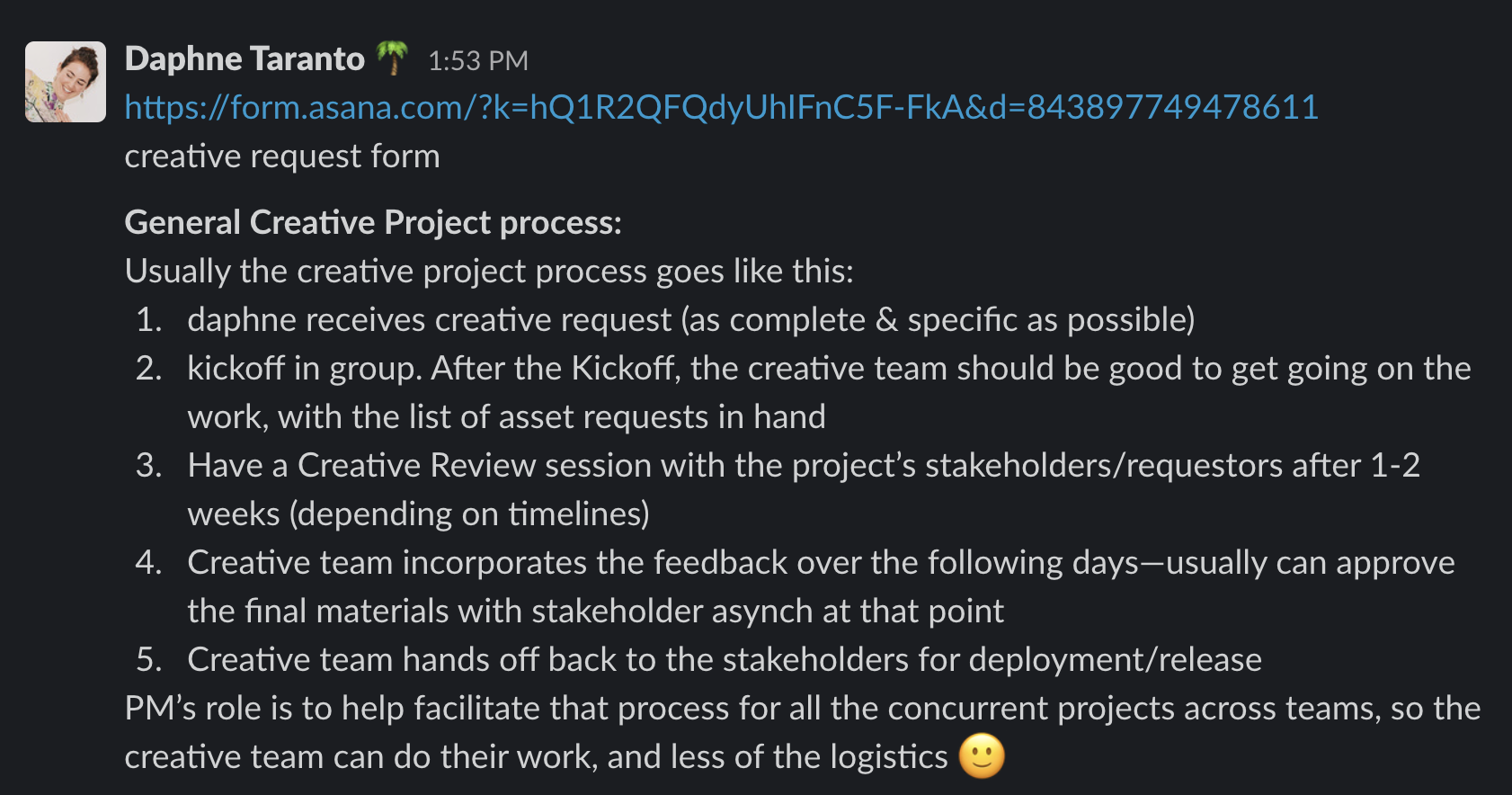Click list item 'Creative team incorporates the feedback'

820,563
